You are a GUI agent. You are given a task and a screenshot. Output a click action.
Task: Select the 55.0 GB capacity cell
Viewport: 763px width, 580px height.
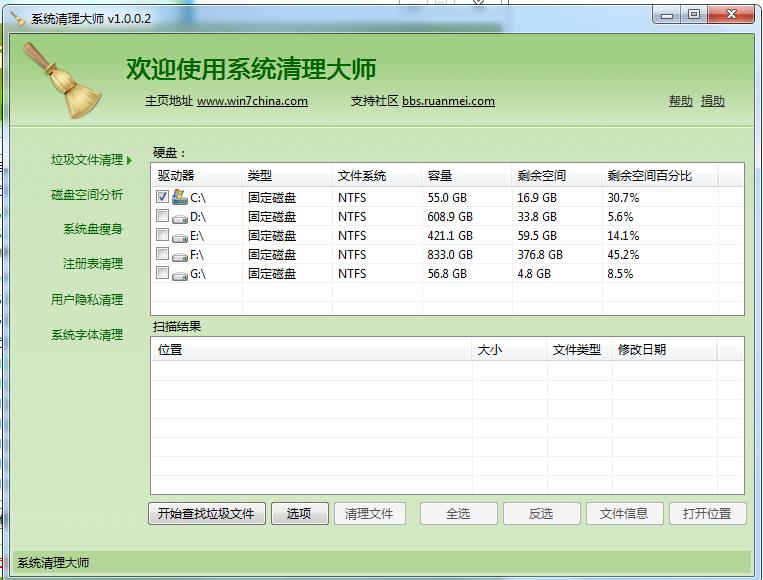pos(447,198)
